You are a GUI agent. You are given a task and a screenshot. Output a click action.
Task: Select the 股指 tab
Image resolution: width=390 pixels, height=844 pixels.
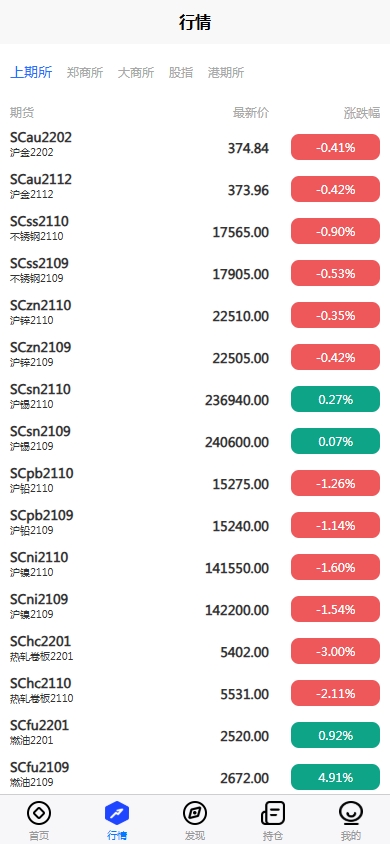(x=181, y=73)
